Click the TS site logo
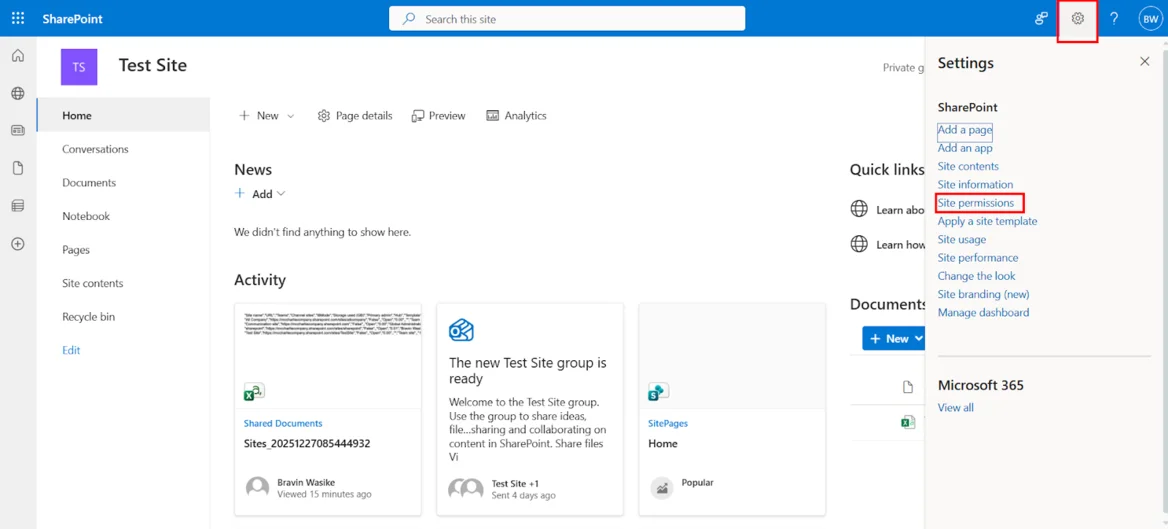 tap(79, 67)
